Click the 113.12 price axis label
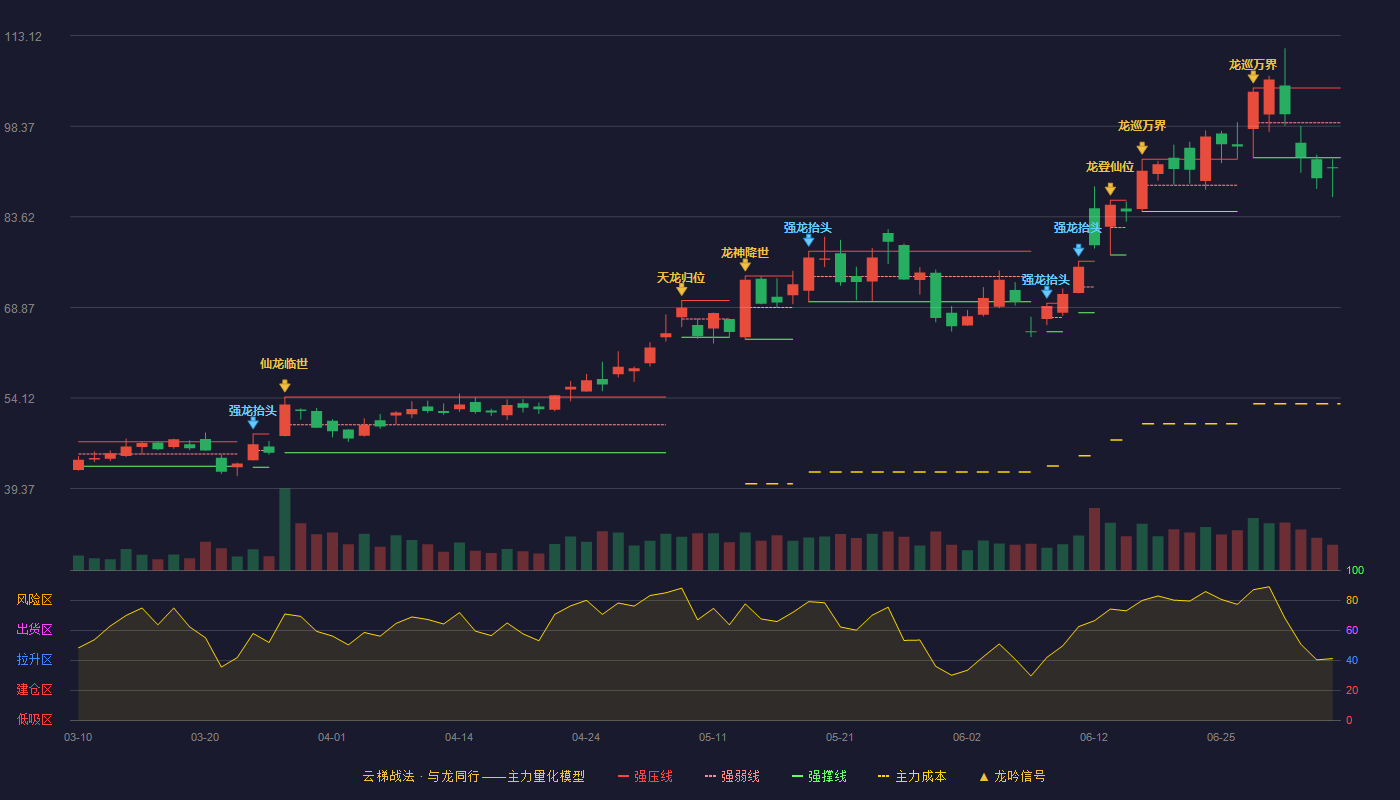 [x=23, y=37]
